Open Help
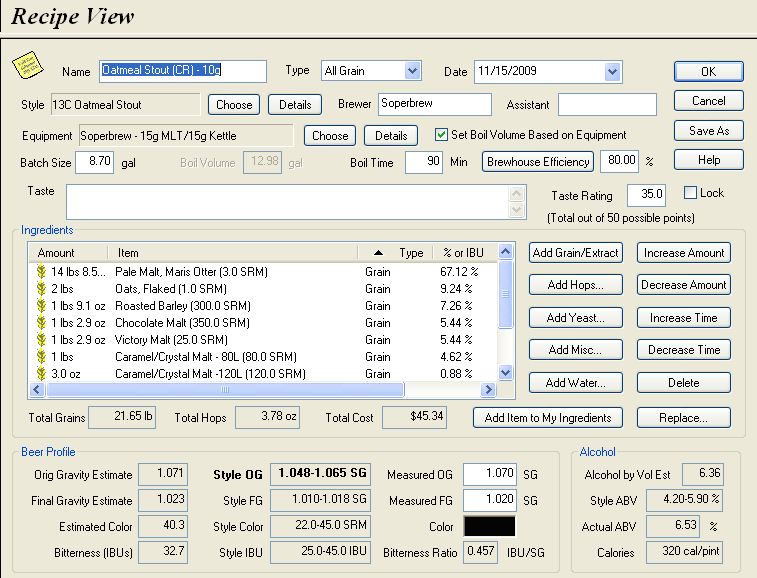The width and height of the screenshot is (757, 578). pos(708,160)
